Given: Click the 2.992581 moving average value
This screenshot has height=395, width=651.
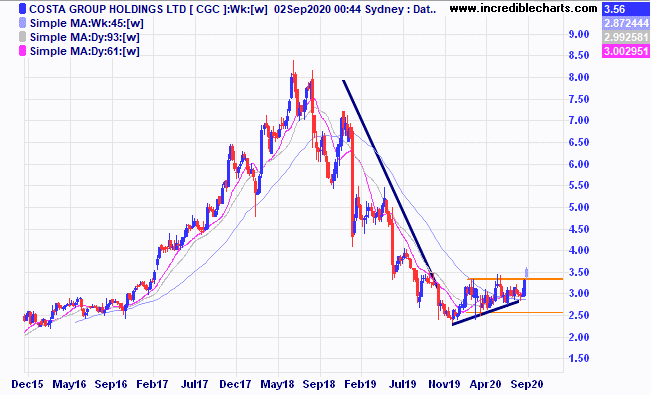Looking at the screenshot, I should click(625, 37).
